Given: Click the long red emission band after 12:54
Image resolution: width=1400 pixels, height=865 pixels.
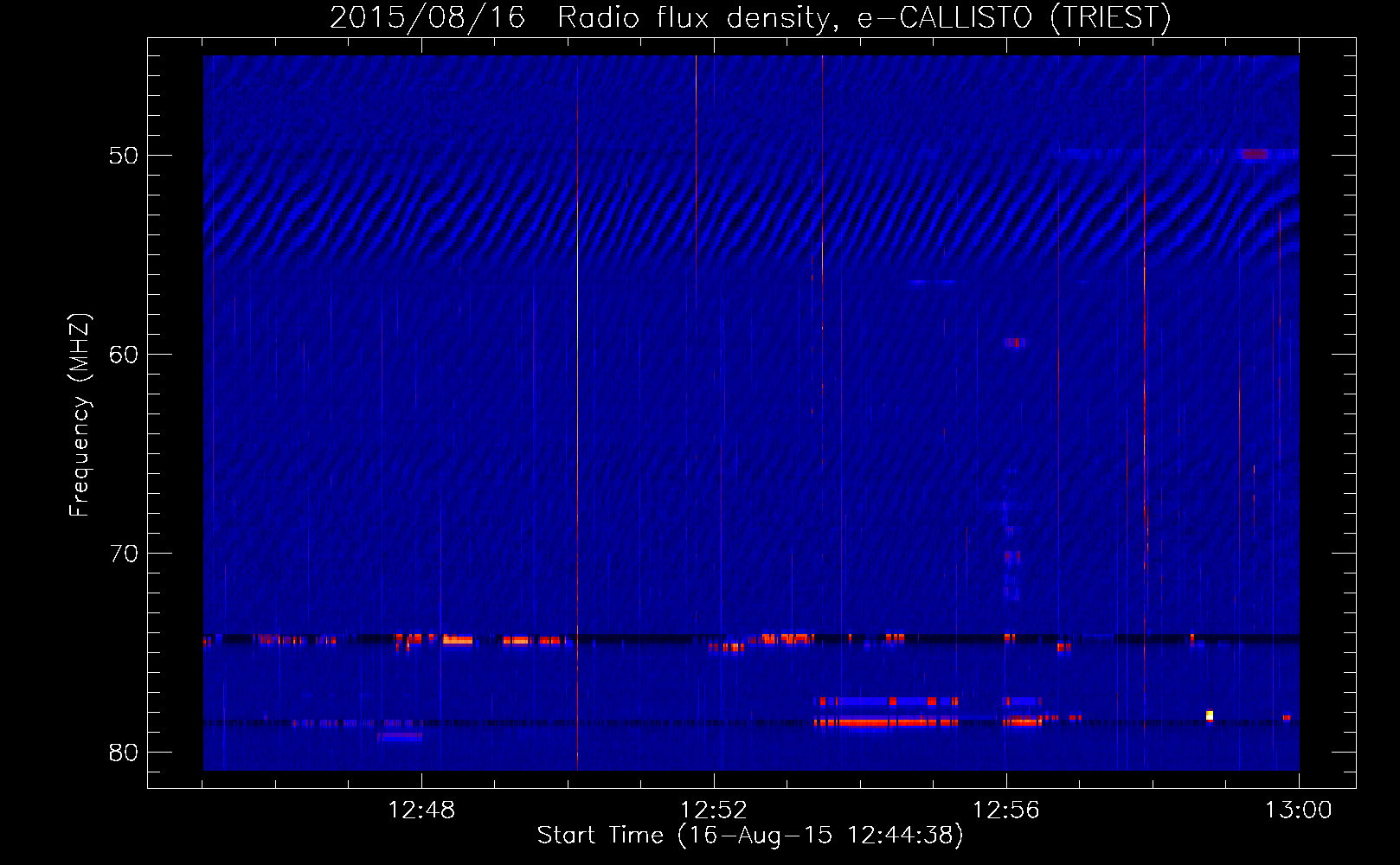Looking at the screenshot, I should (887, 722).
